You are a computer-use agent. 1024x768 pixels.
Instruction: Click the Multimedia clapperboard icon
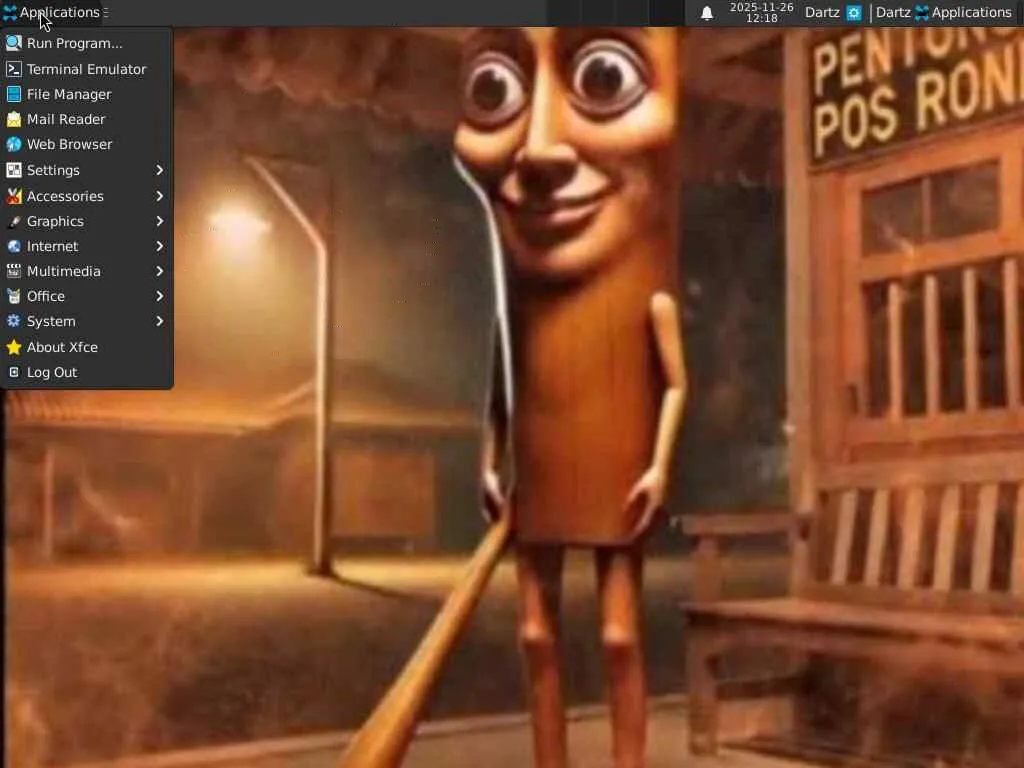pyautogui.click(x=14, y=271)
